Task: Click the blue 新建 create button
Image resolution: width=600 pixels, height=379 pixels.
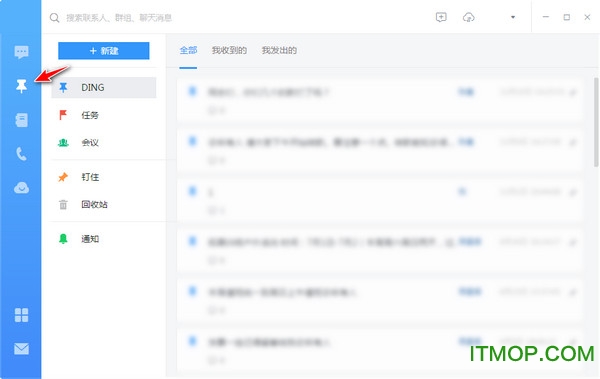Action: pos(104,51)
